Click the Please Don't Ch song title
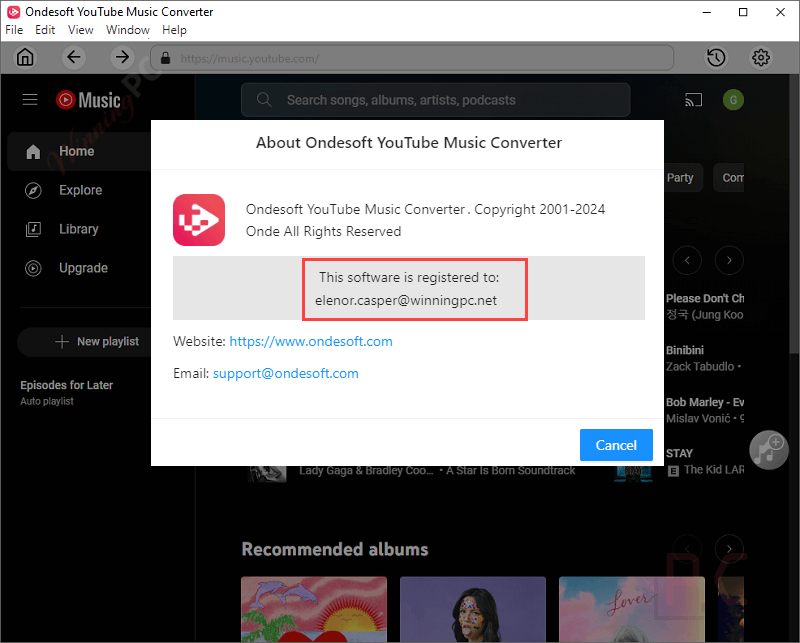This screenshot has width=800, height=643. 705,299
